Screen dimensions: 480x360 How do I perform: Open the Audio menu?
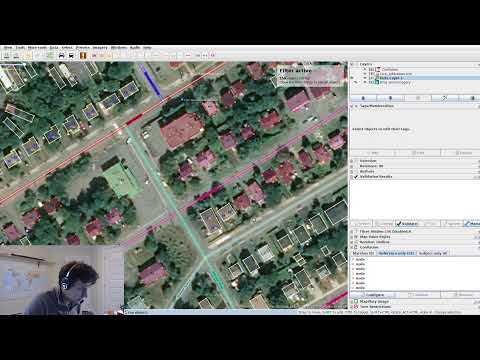135,48
